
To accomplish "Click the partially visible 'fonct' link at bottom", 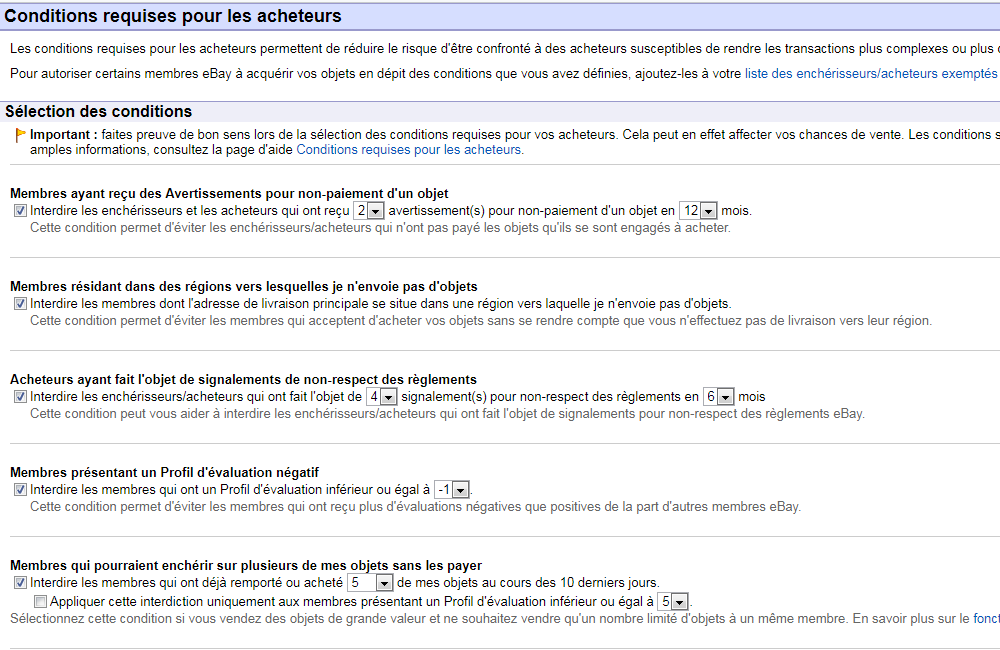I will click(986, 619).
